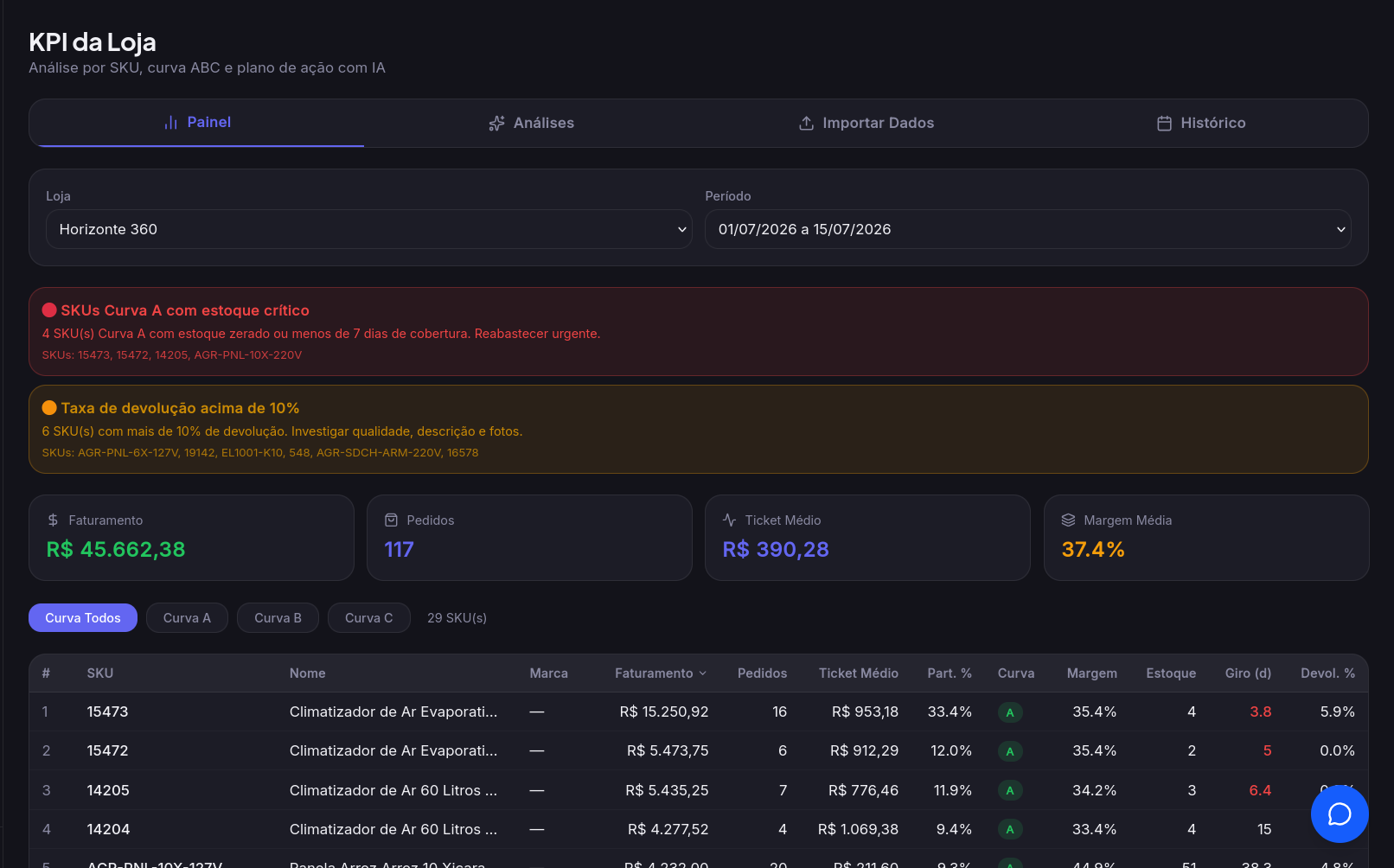Select the Curva Todos filter

[83, 618]
